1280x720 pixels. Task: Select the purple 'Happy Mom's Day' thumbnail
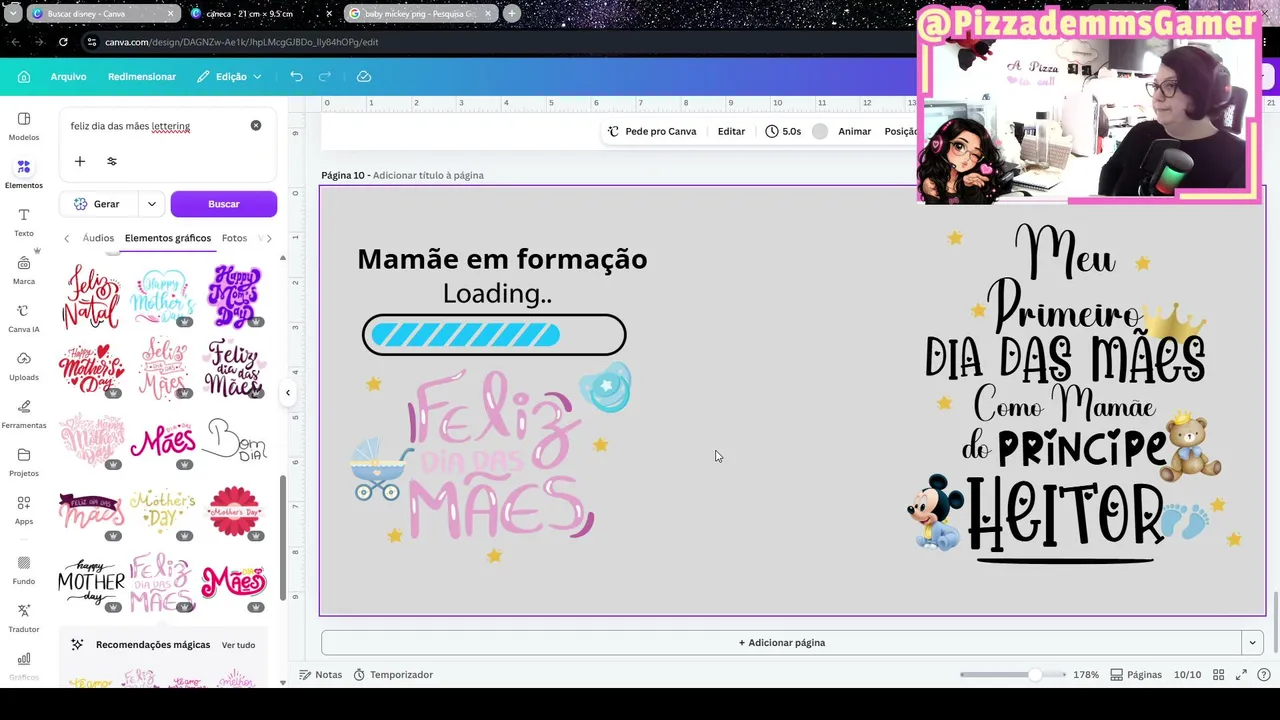coord(234,297)
